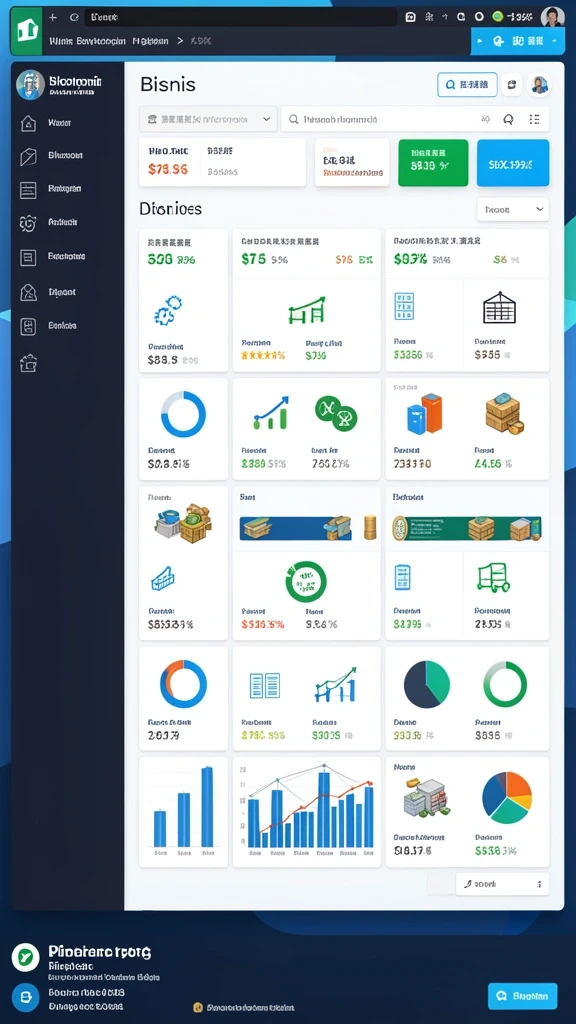The width and height of the screenshot is (576, 1024).
Task: Switch to list view icon beside the search bar
Action: (x=534, y=119)
